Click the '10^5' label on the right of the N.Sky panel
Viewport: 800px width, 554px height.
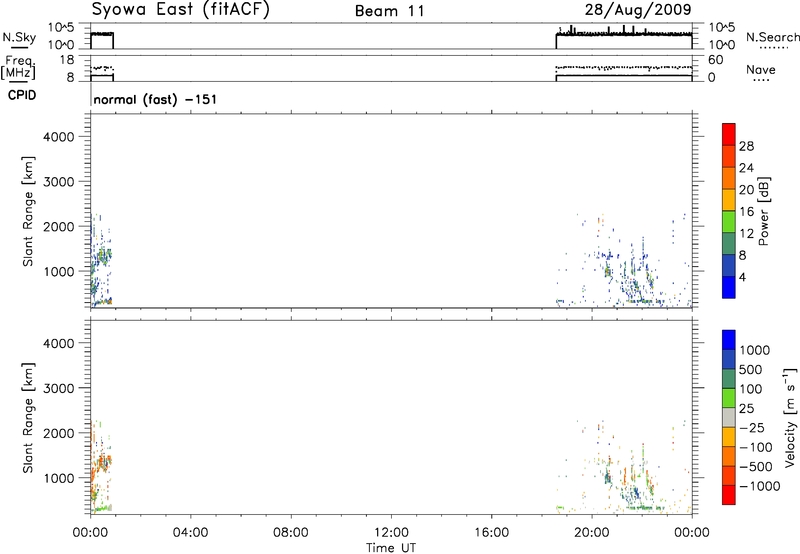721,28
